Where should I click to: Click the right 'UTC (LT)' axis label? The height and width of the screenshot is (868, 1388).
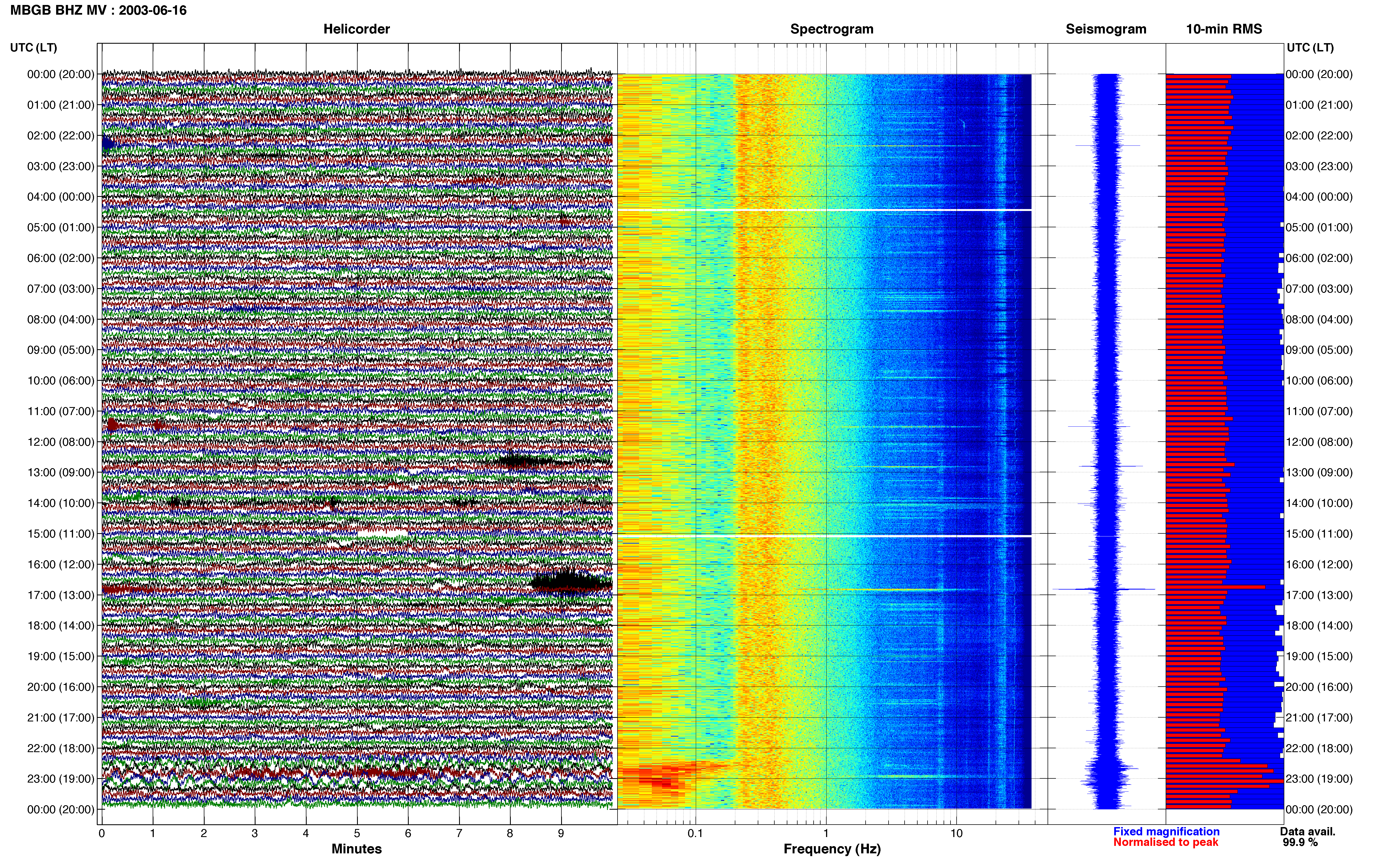coord(1310,48)
